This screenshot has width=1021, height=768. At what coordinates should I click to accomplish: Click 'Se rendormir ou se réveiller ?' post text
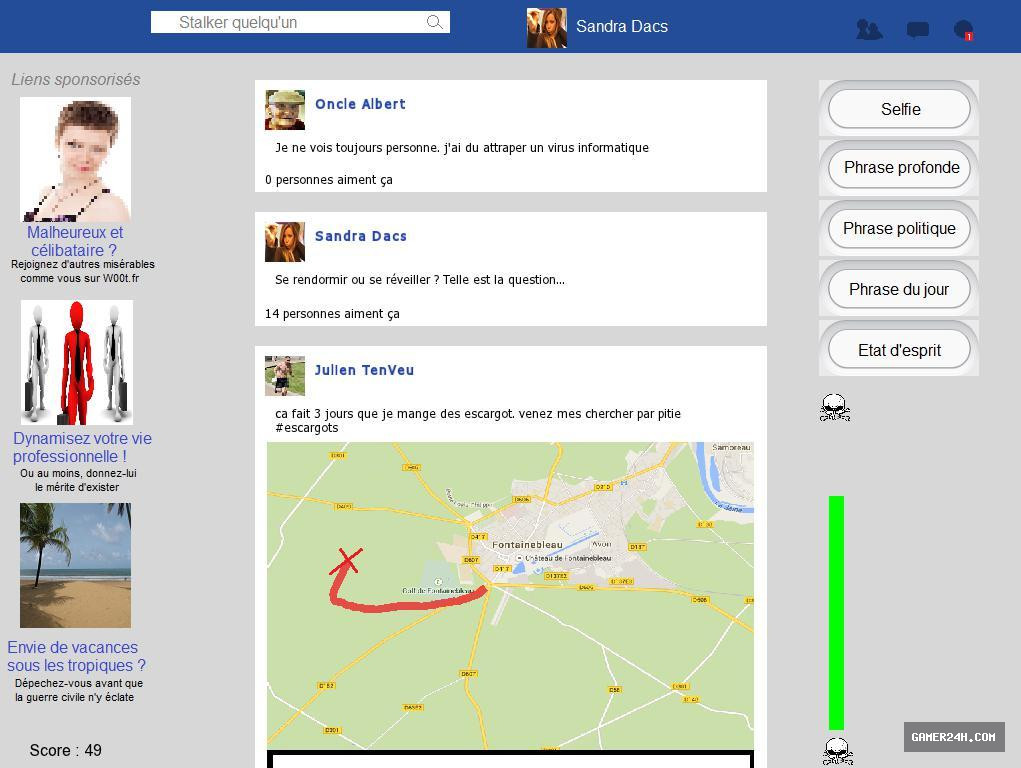[x=420, y=280]
